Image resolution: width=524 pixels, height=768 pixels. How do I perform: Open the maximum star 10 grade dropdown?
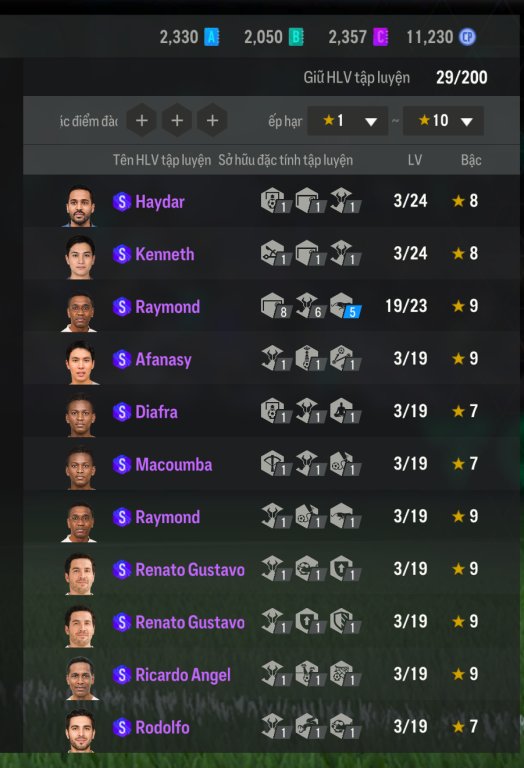[x=443, y=120]
